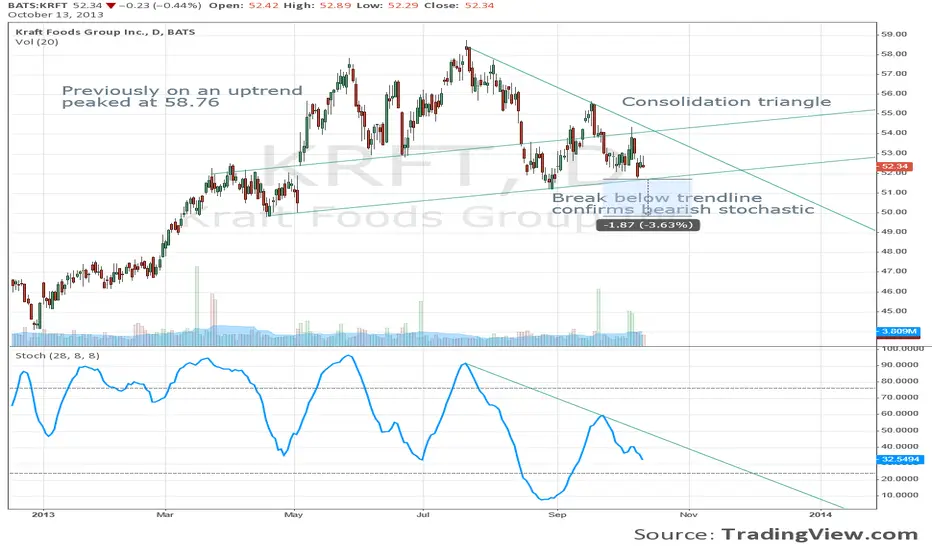Click the 54.00 price axis label
Image resolution: width=932 pixels, height=550 pixels.
click(x=894, y=133)
